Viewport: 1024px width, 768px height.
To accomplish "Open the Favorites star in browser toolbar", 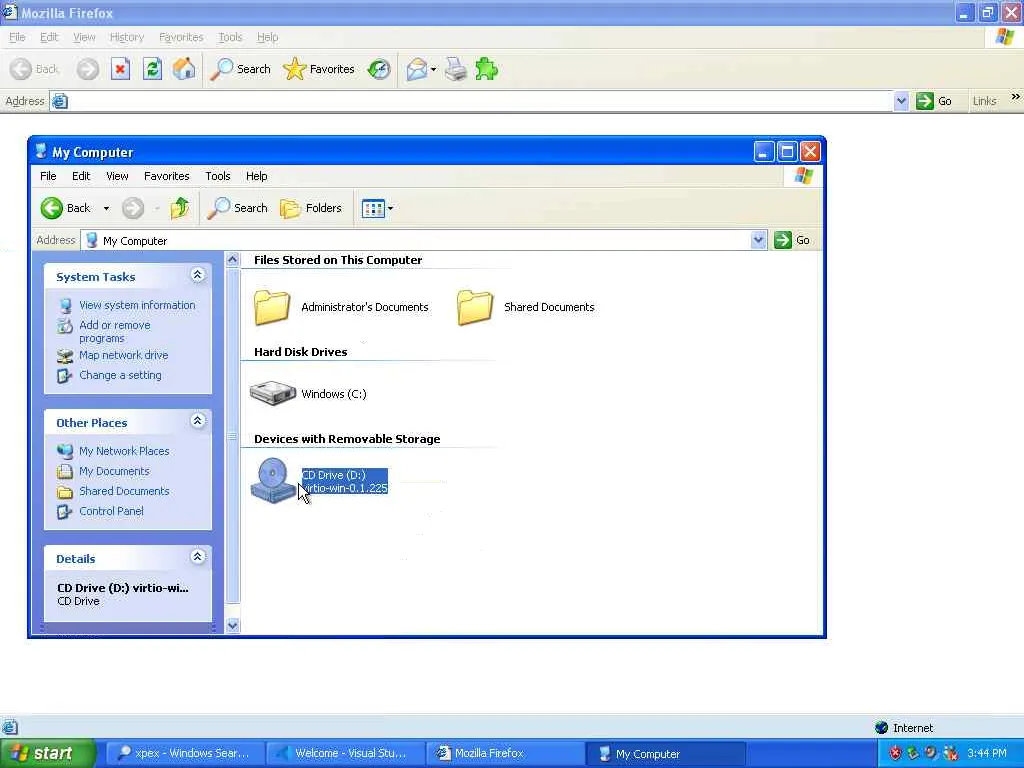I will coord(319,69).
